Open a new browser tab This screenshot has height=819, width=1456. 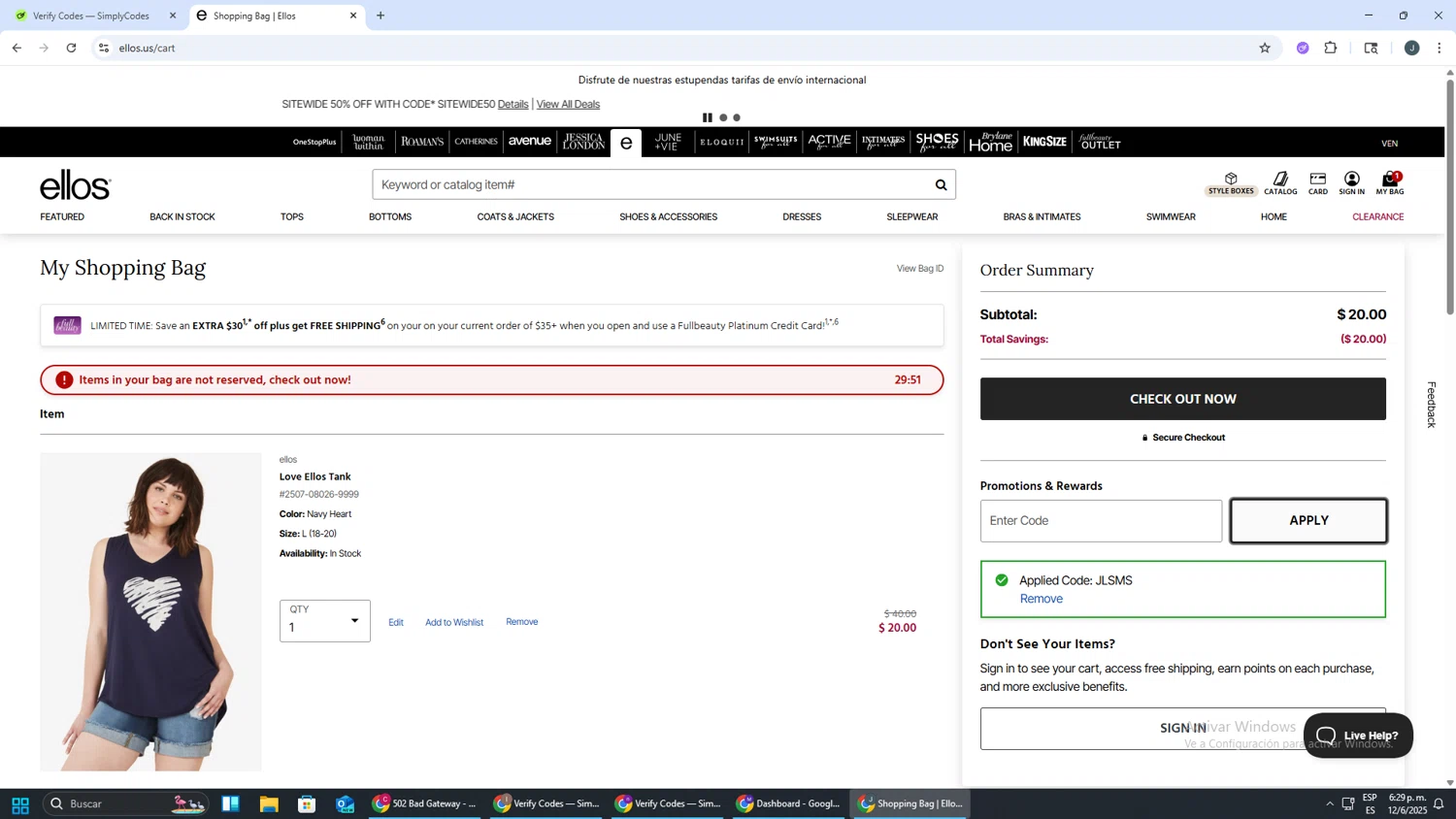click(381, 16)
